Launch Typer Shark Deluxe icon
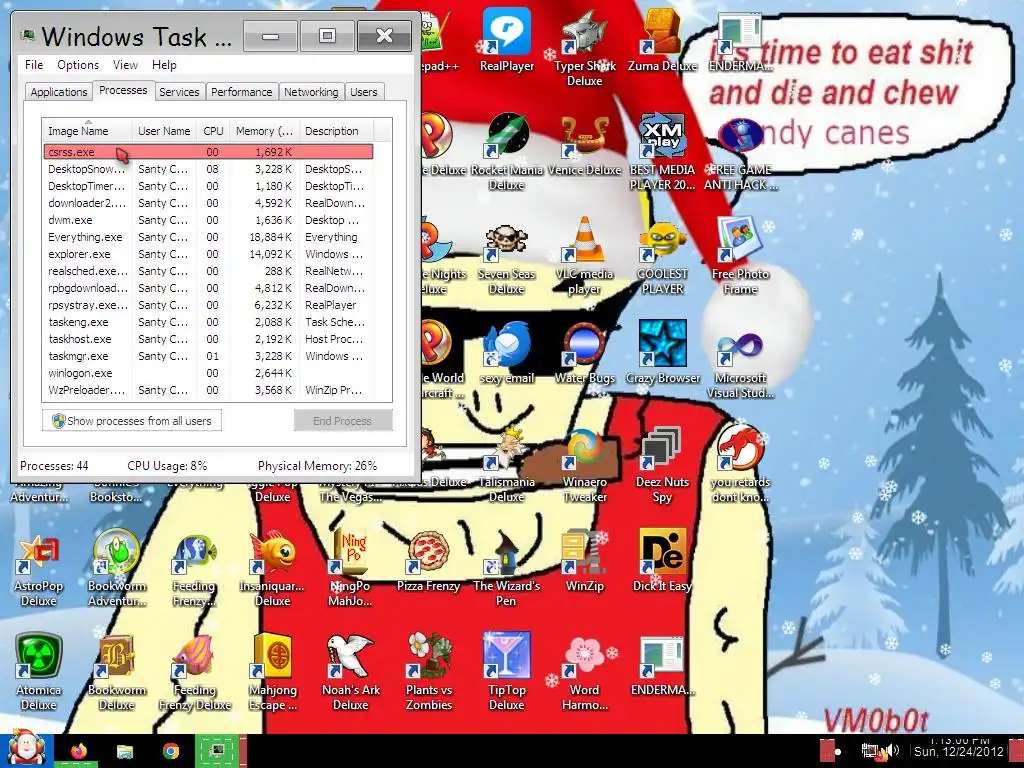Image resolution: width=1024 pixels, height=768 pixels. pyautogui.click(x=584, y=47)
